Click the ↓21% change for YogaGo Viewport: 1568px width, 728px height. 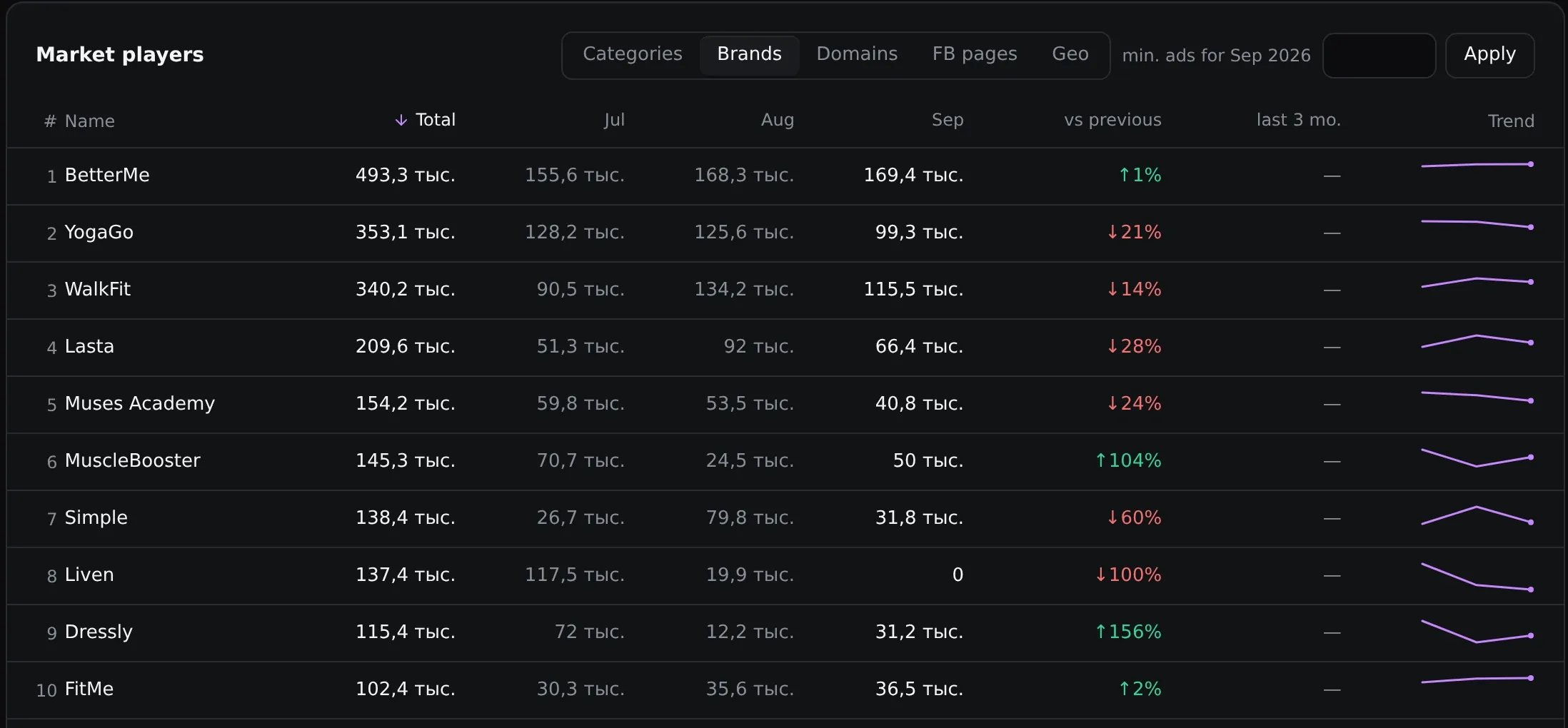1134,232
